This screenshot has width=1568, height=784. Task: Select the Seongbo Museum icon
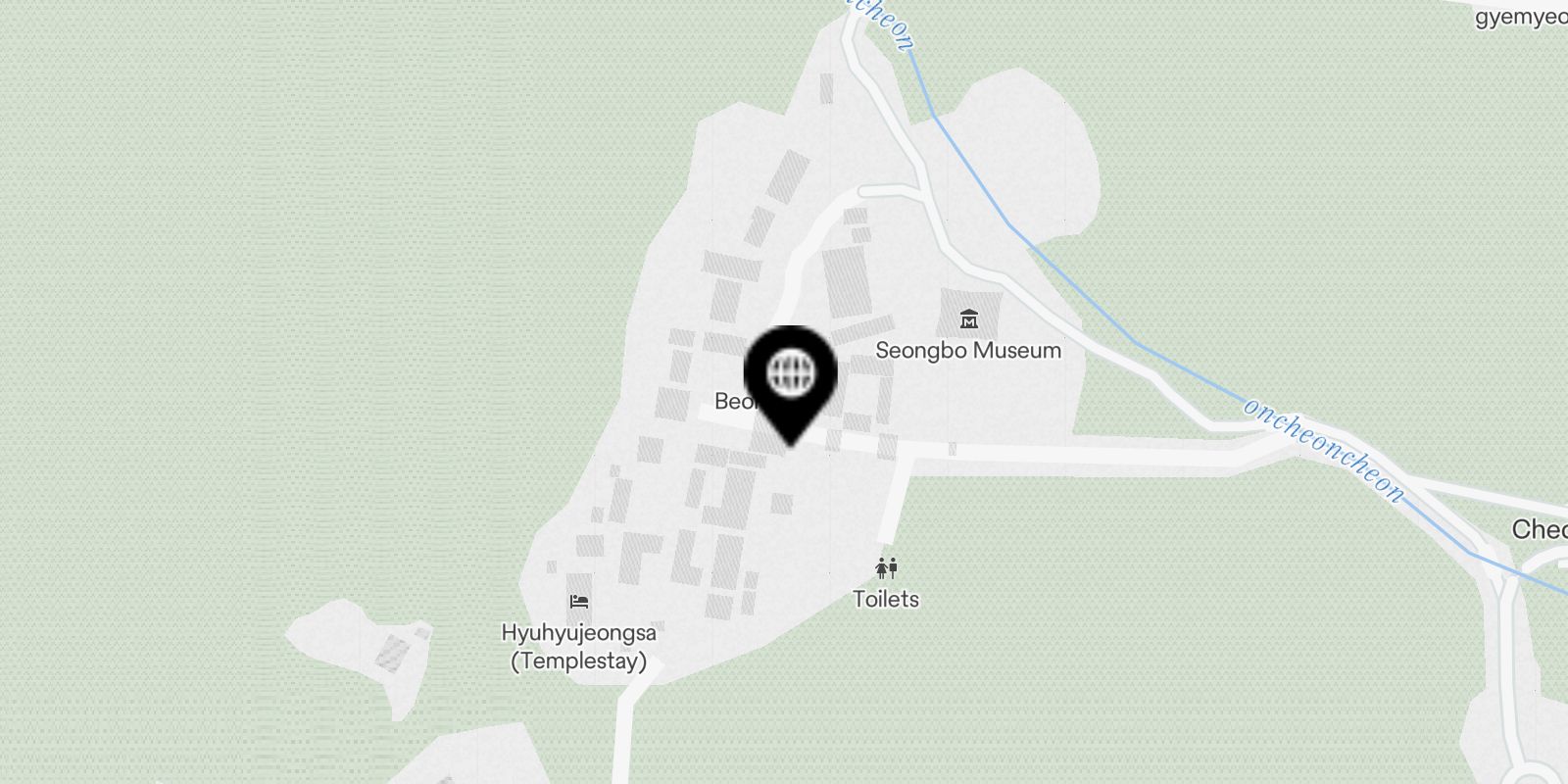[969, 318]
